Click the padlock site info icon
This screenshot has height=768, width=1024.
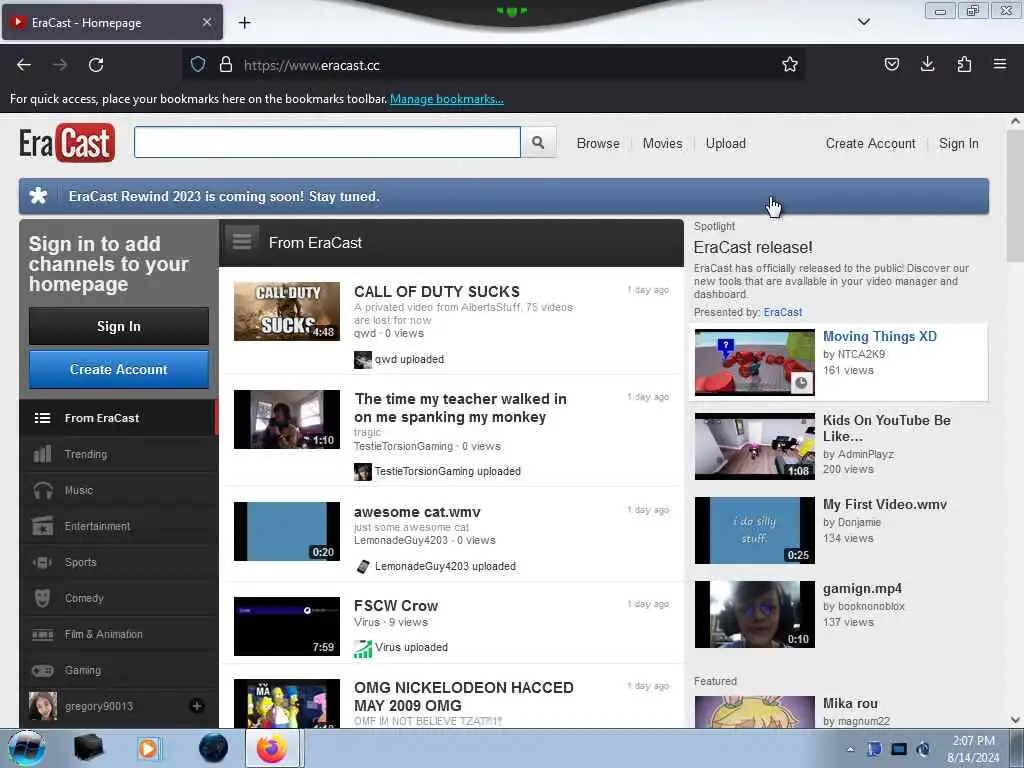[x=226, y=64]
